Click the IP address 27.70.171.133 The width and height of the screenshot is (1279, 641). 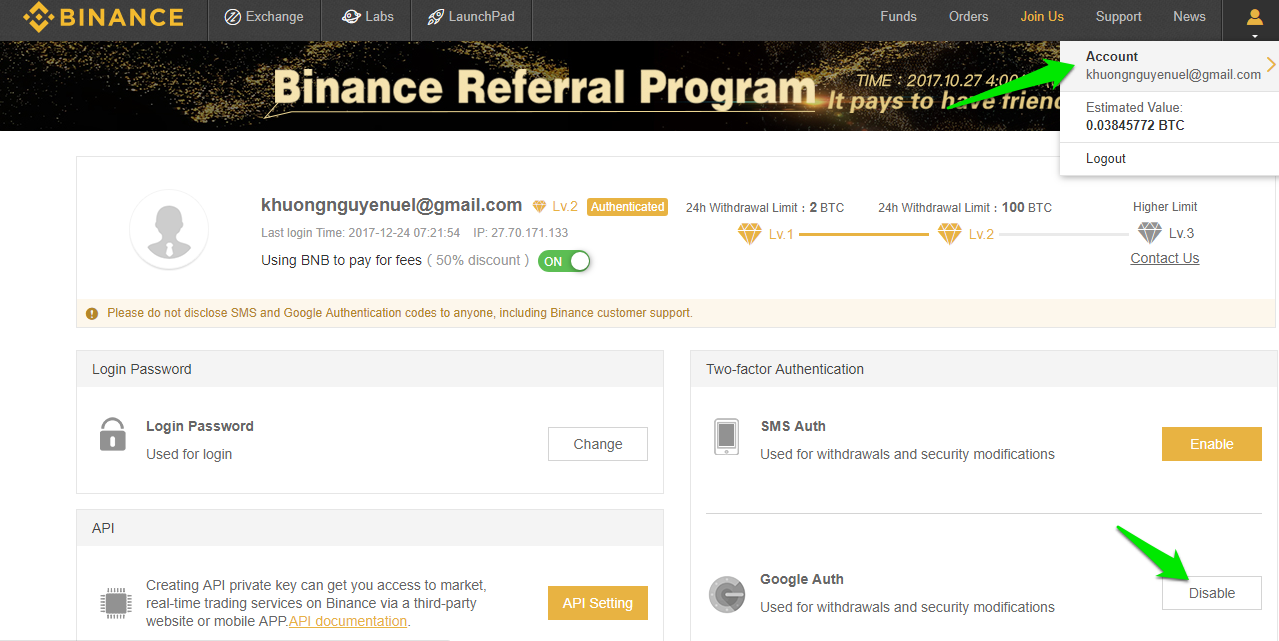520,233
